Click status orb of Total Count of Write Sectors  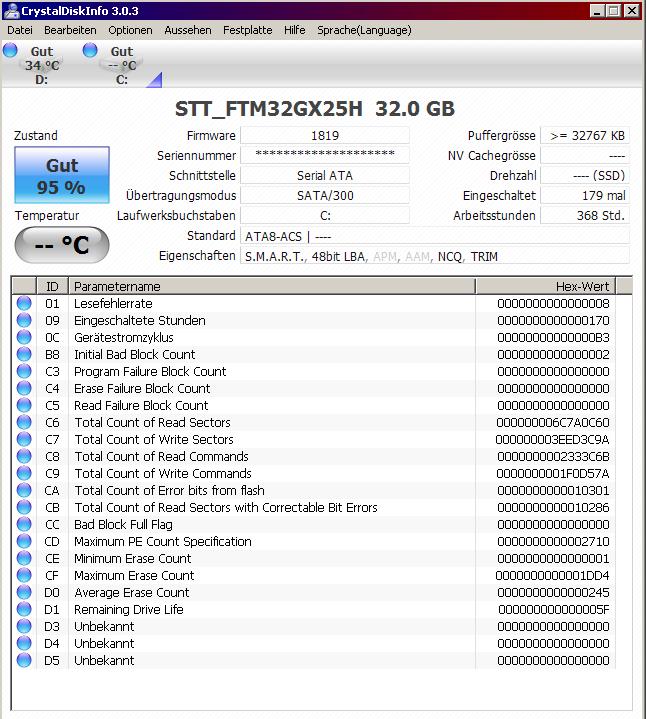point(24,439)
